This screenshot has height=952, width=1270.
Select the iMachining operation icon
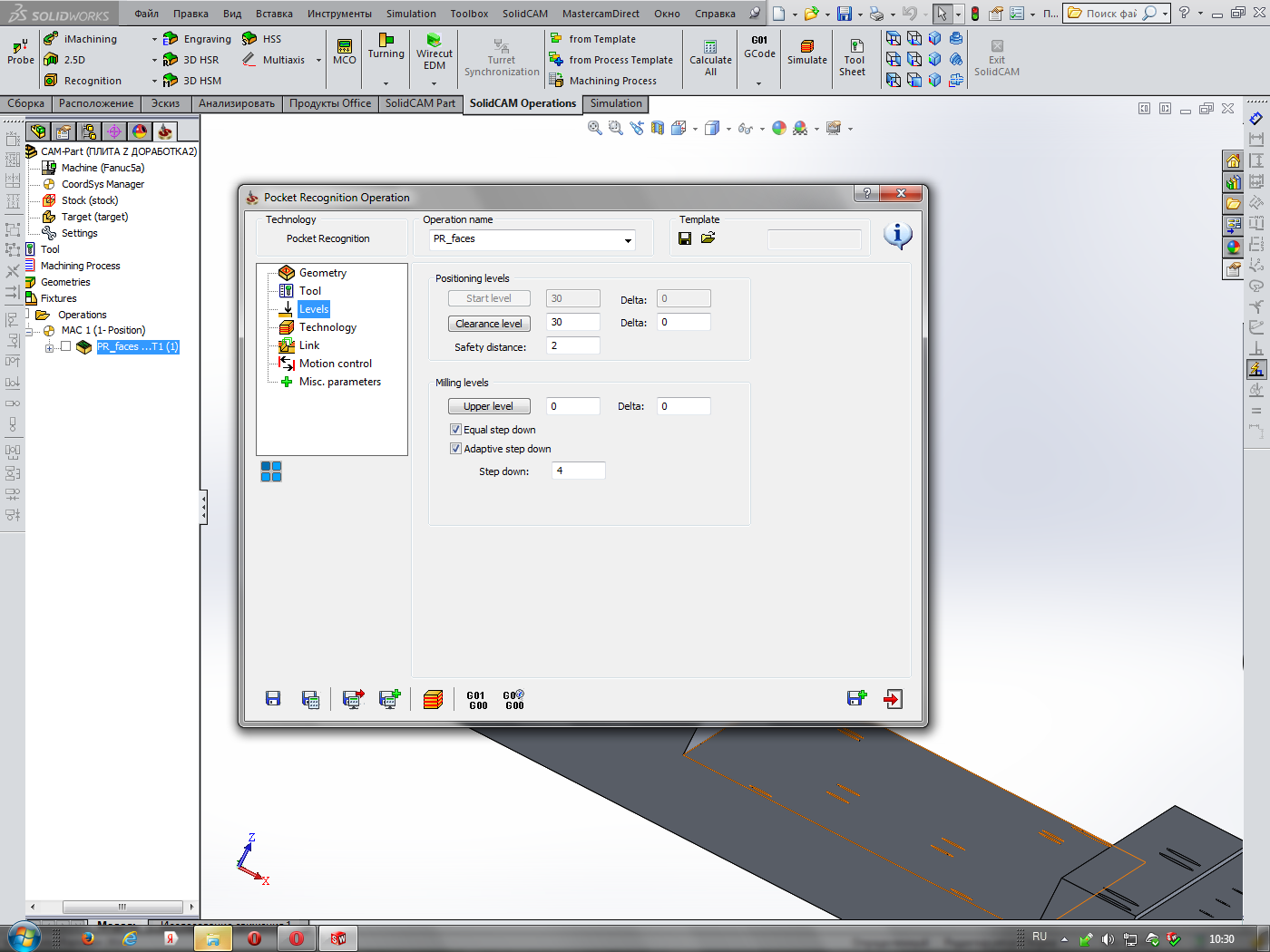click(x=51, y=39)
